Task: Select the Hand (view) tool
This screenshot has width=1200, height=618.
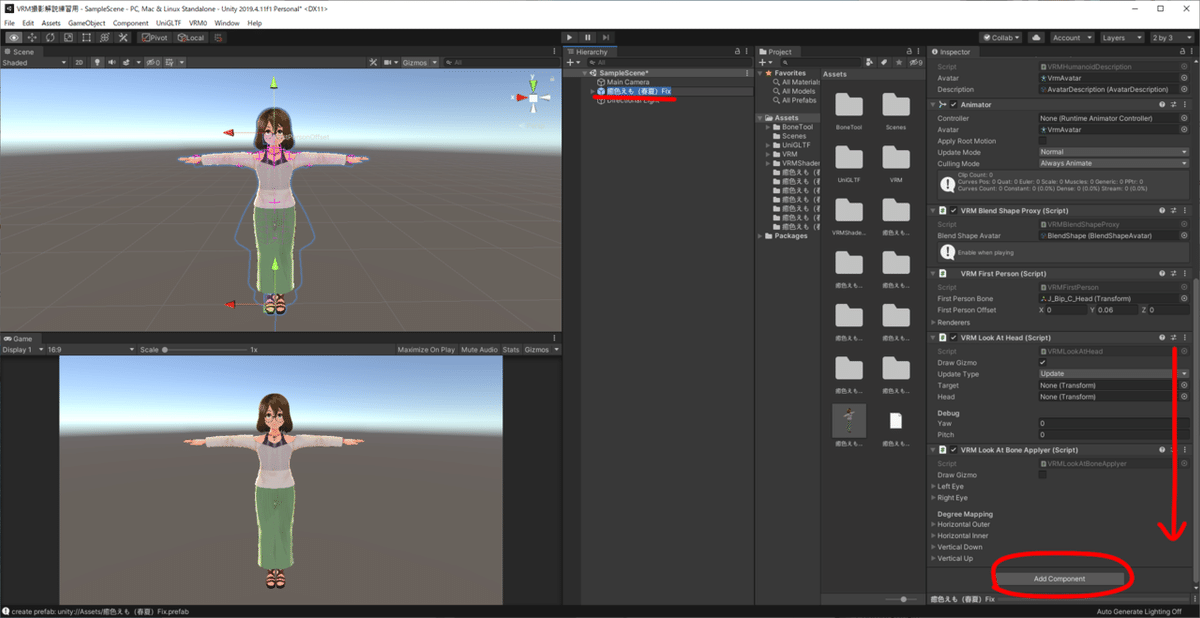Action: pos(14,37)
